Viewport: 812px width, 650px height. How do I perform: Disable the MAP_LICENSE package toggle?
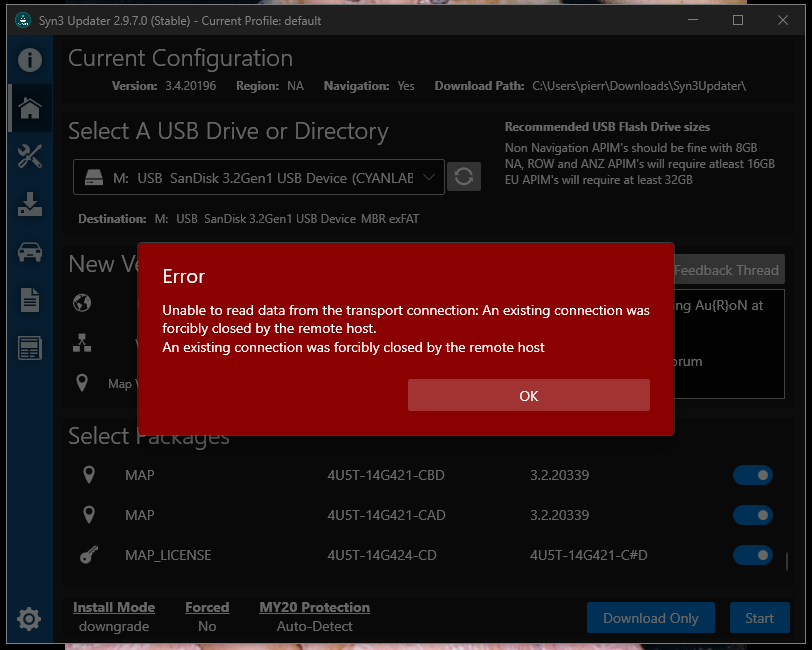(753, 555)
